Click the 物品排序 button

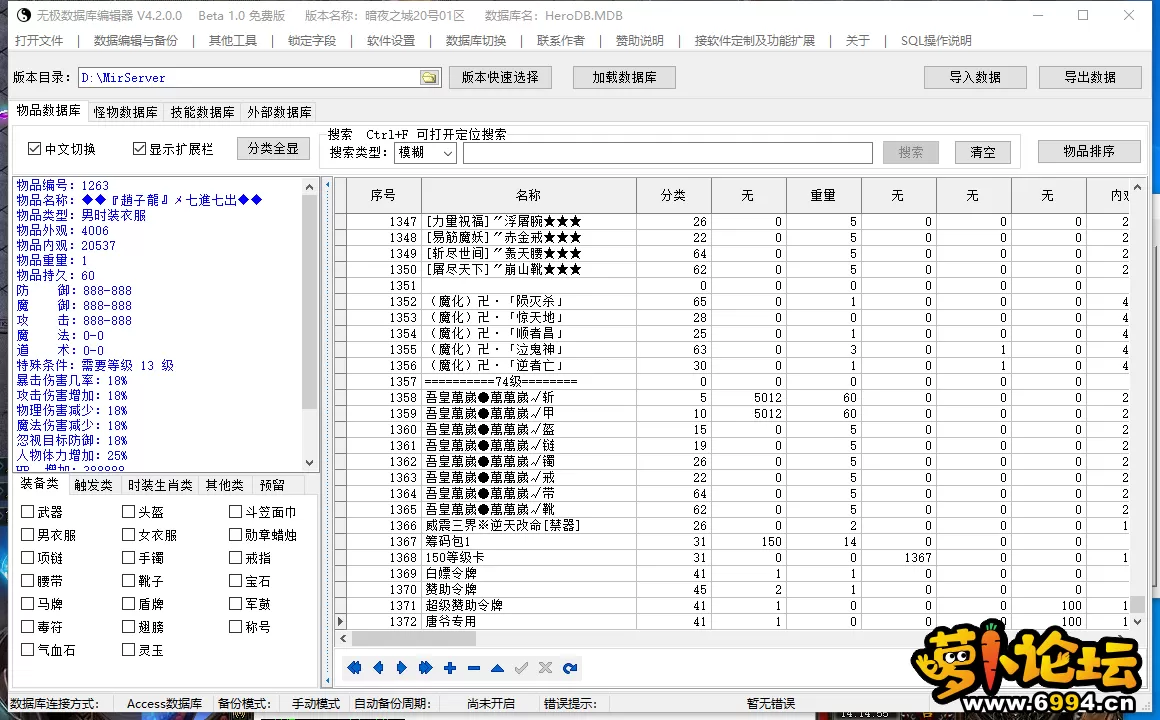tap(1089, 151)
